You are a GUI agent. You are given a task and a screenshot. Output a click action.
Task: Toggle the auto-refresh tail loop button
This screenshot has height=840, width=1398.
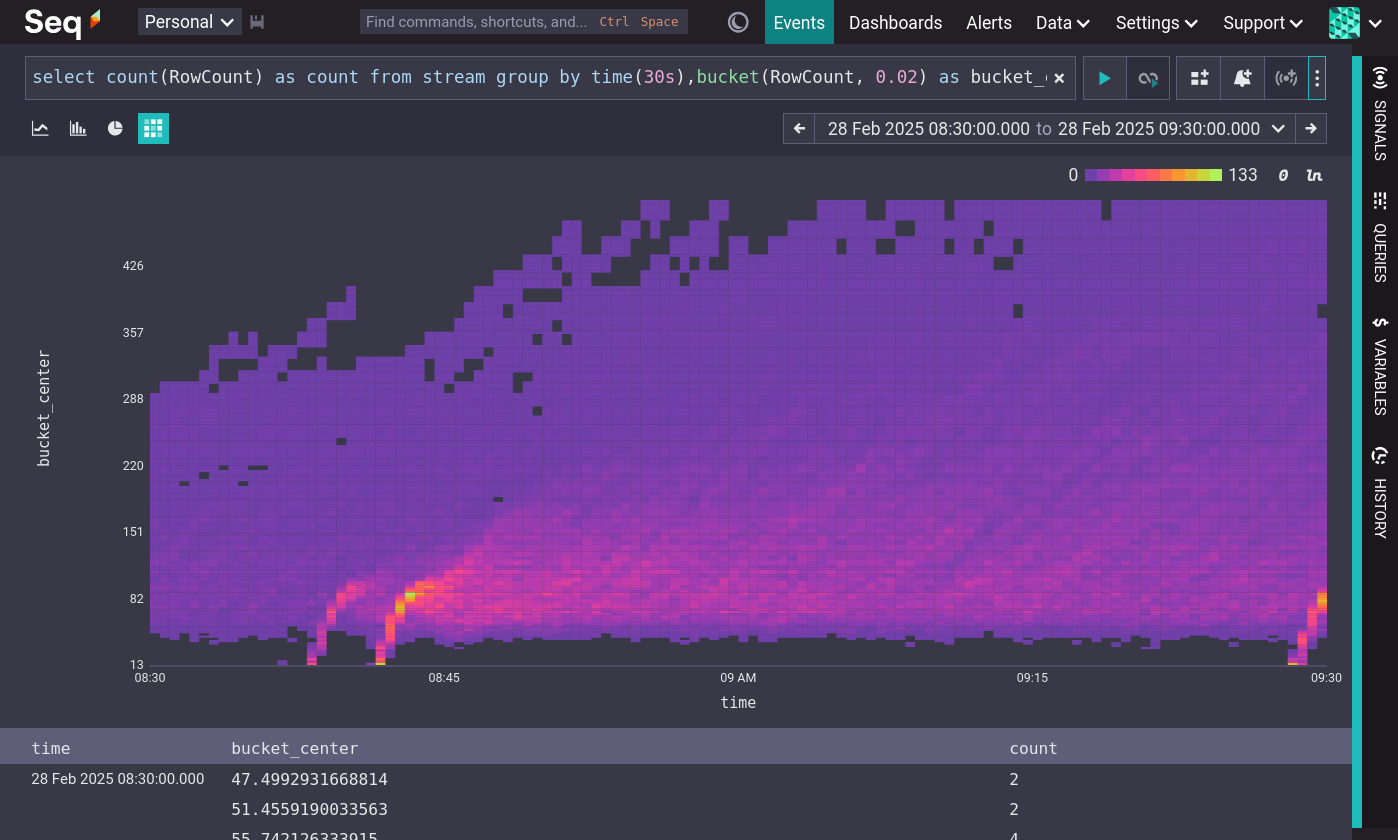[1148, 78]
